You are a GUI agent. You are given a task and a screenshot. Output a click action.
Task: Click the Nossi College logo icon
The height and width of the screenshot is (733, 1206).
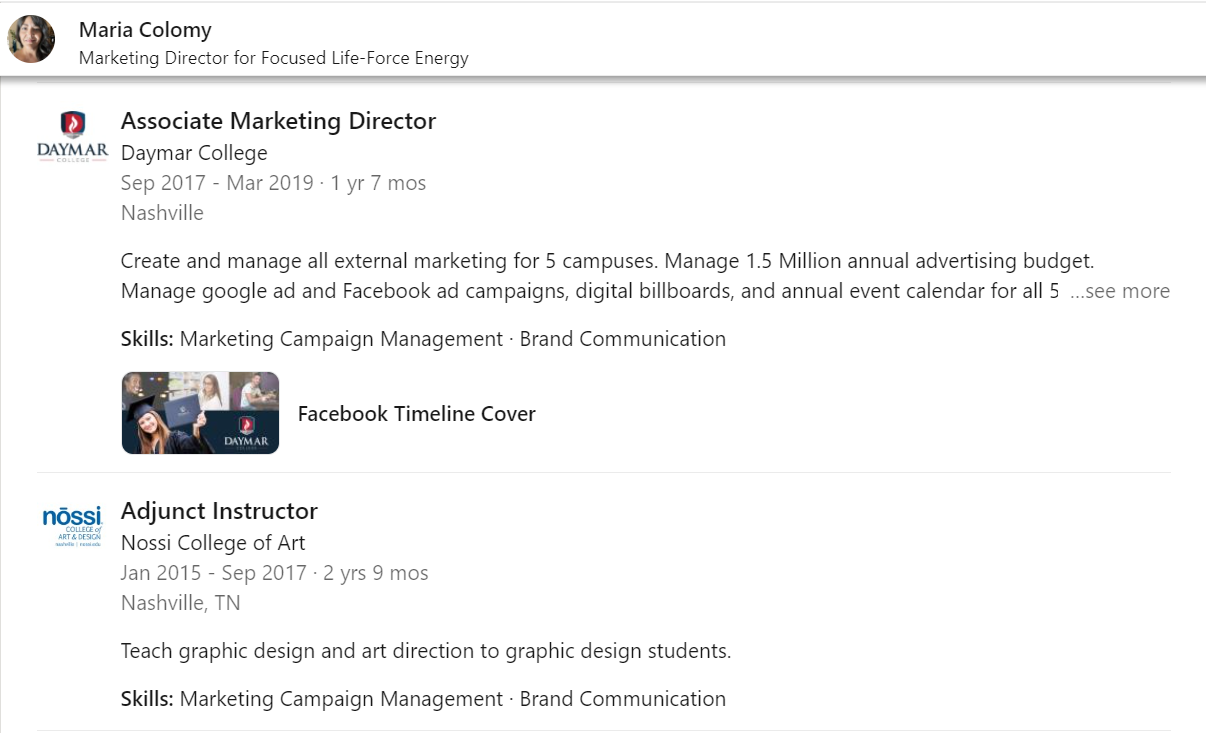point(72,527)
